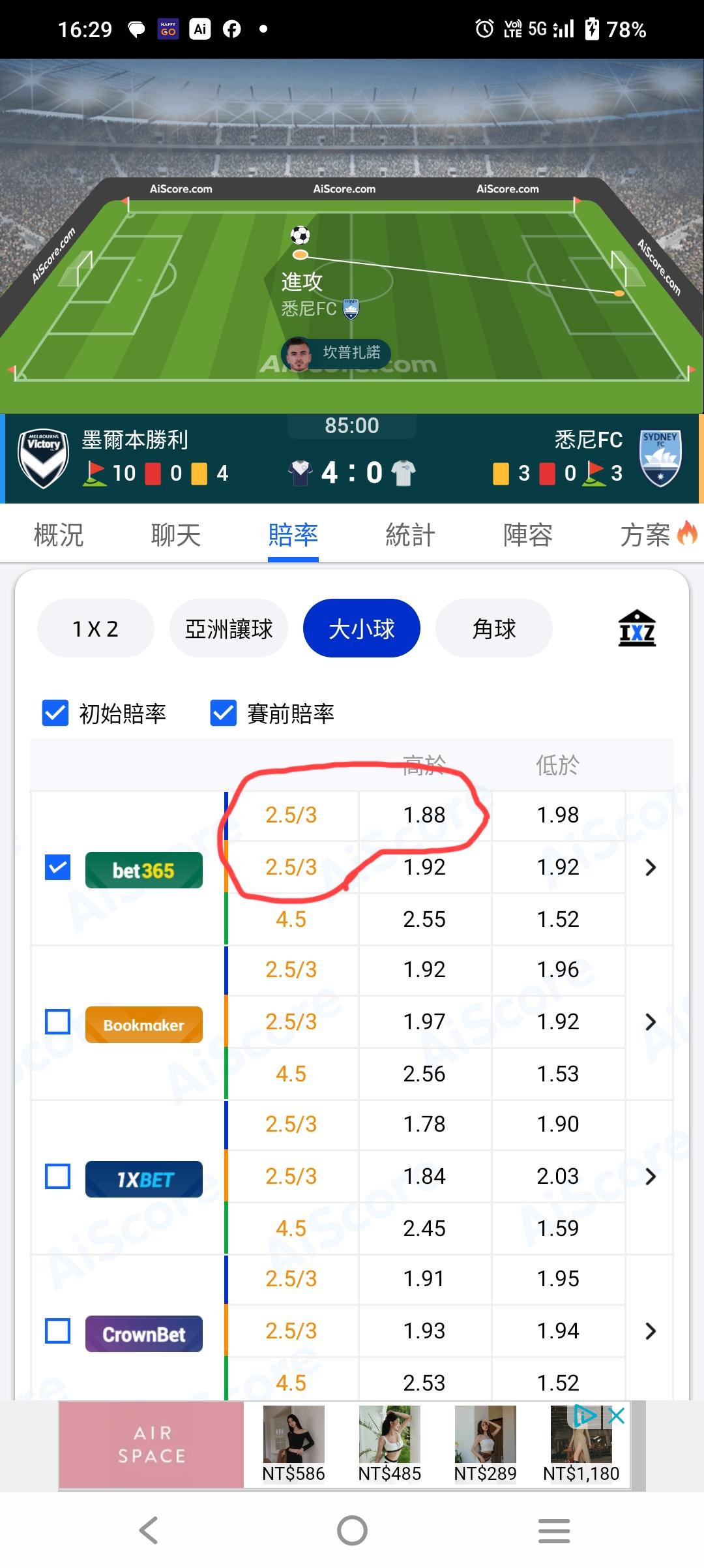
Task: Tap the bet365 bookmaker logo
Action: click(143, 870)
